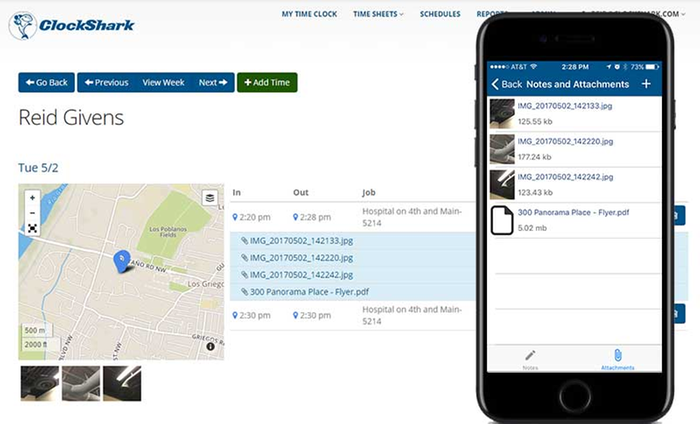
Task: Click the 177.24 kb file size text
Action: tap(534, 157)
